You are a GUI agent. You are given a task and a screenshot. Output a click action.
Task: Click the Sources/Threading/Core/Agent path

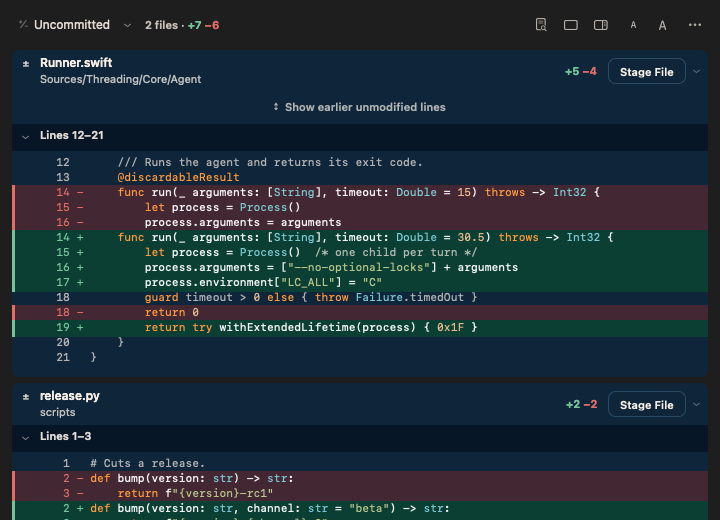tap(120, 79)
